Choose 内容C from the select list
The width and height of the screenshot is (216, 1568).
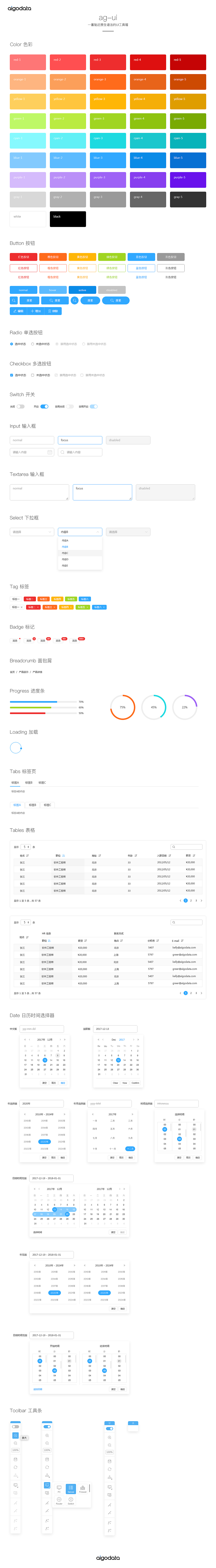[80, 553]
